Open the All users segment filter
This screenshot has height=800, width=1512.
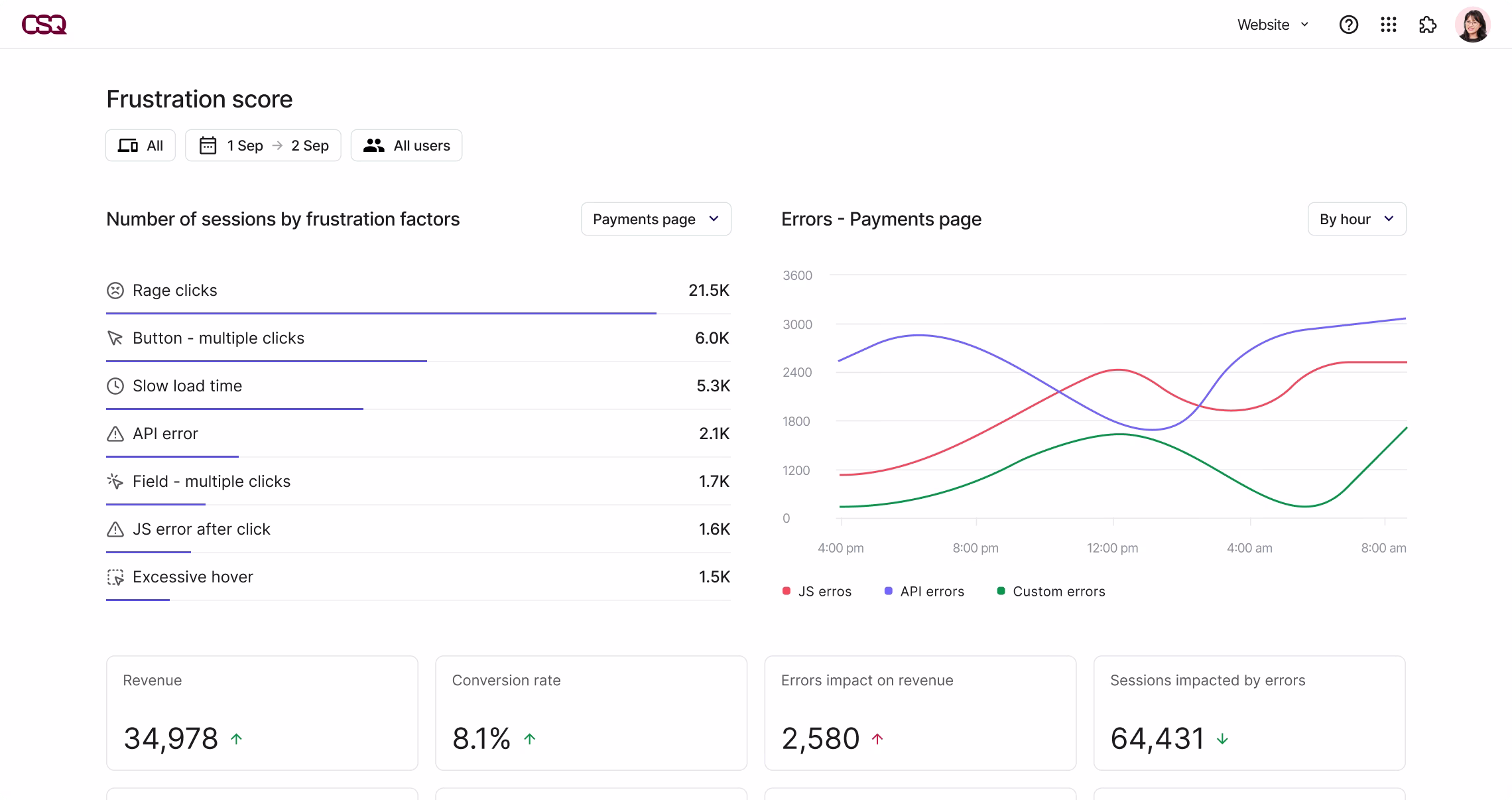point(407,145)
